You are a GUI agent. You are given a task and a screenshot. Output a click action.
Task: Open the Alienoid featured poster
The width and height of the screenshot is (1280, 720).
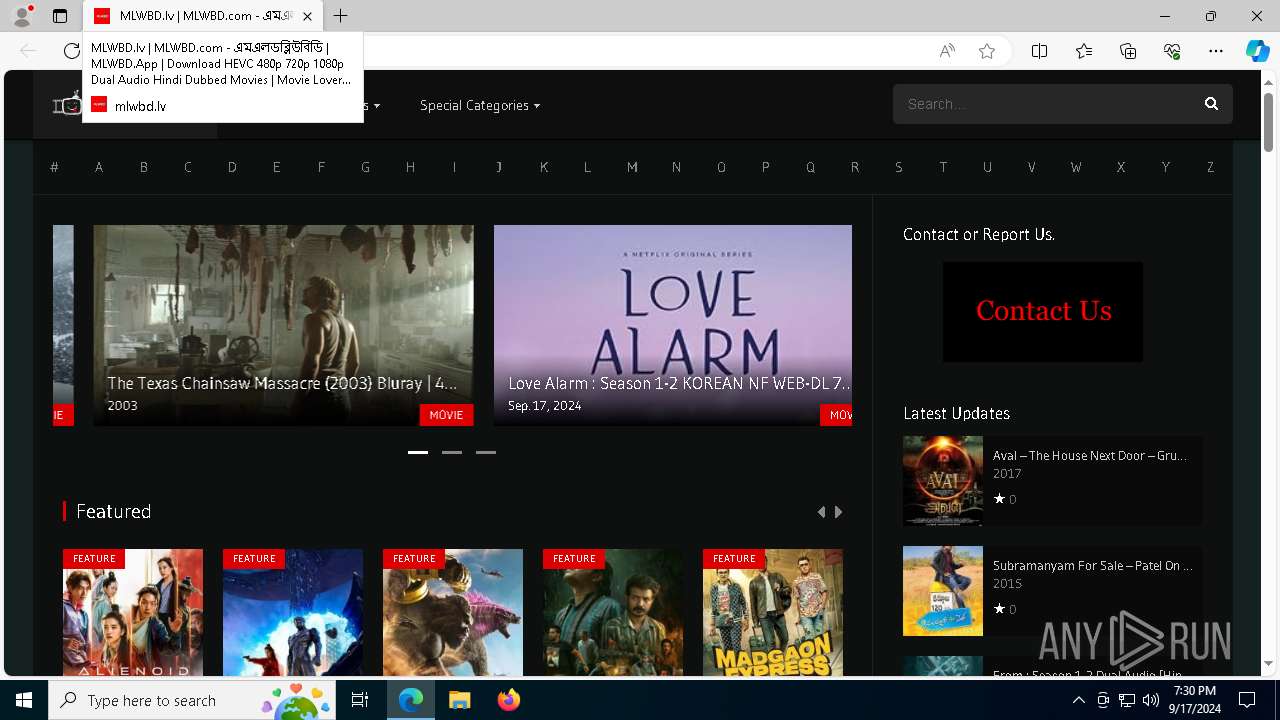pyautogui.click(x=133, y=612)
